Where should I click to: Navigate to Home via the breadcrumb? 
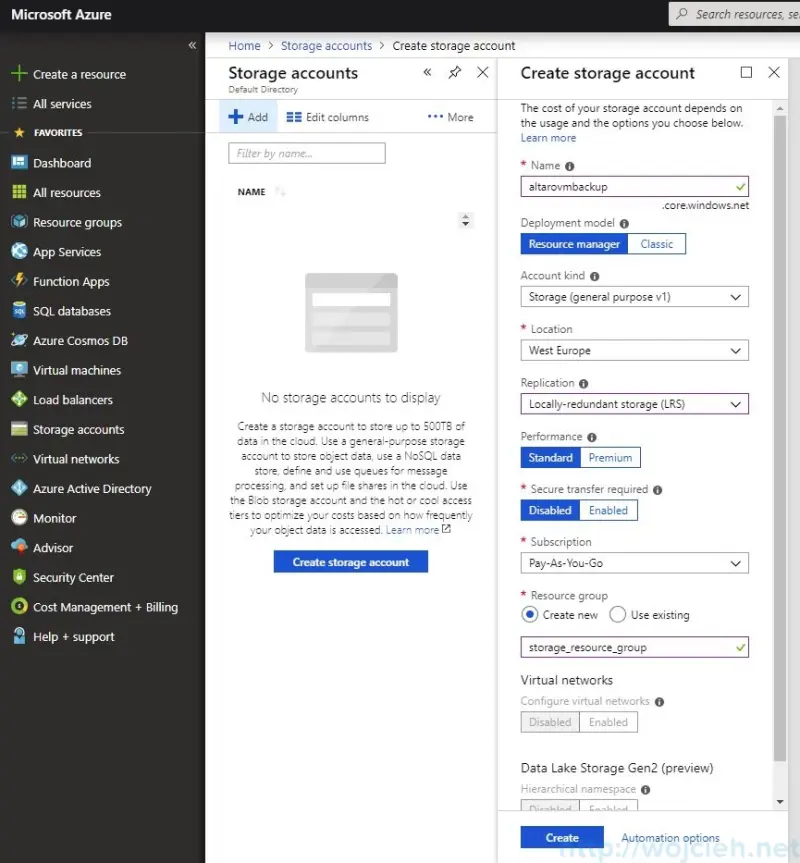244,45
